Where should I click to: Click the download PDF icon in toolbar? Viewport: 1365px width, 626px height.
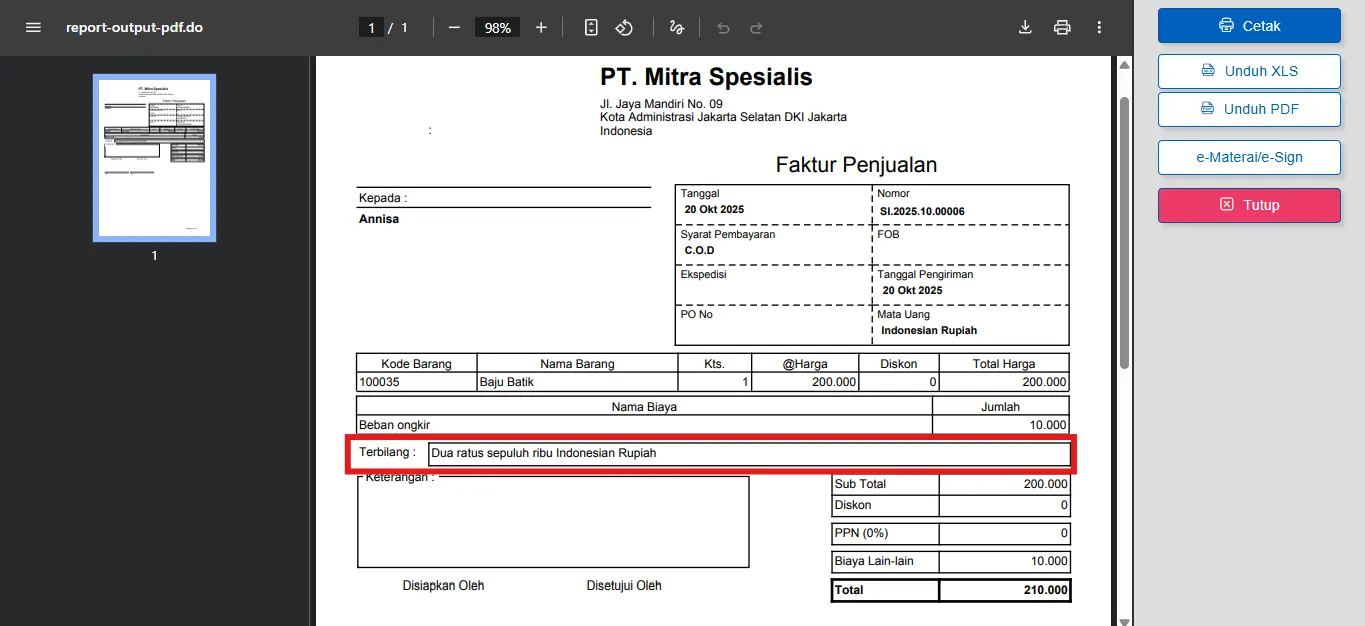[x=1024, y=27]
